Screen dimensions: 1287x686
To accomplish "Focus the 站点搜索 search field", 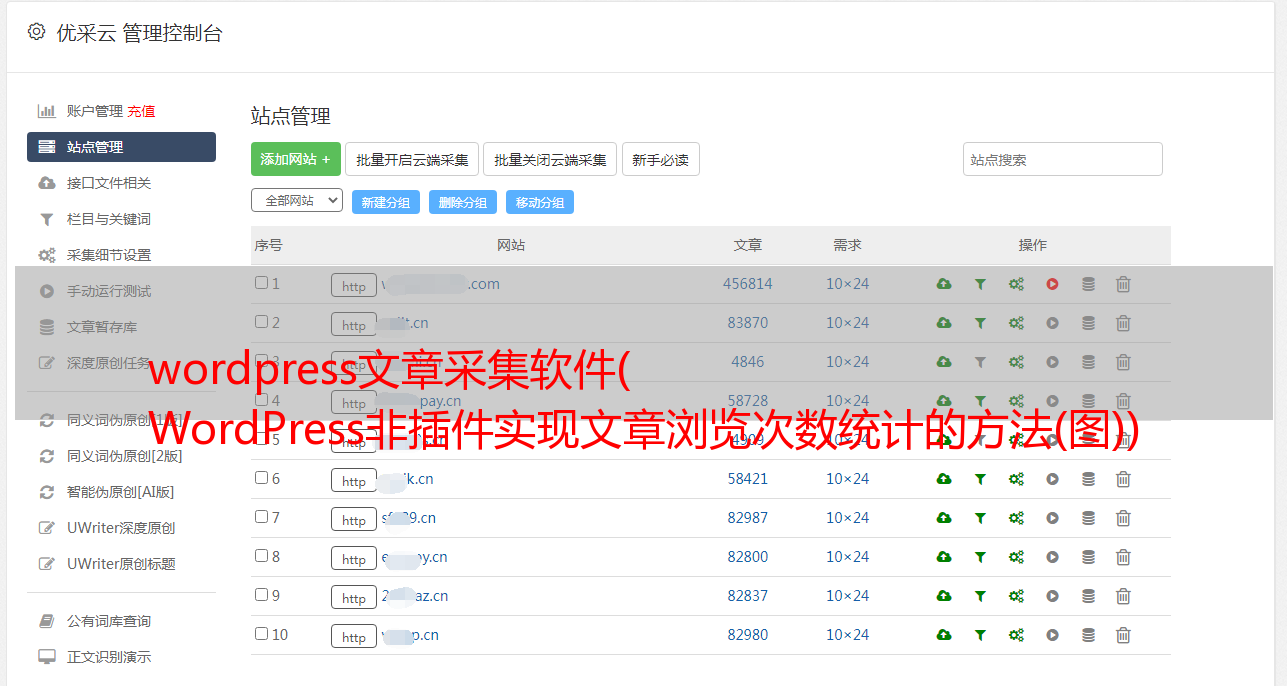I will pos(1063,159).
